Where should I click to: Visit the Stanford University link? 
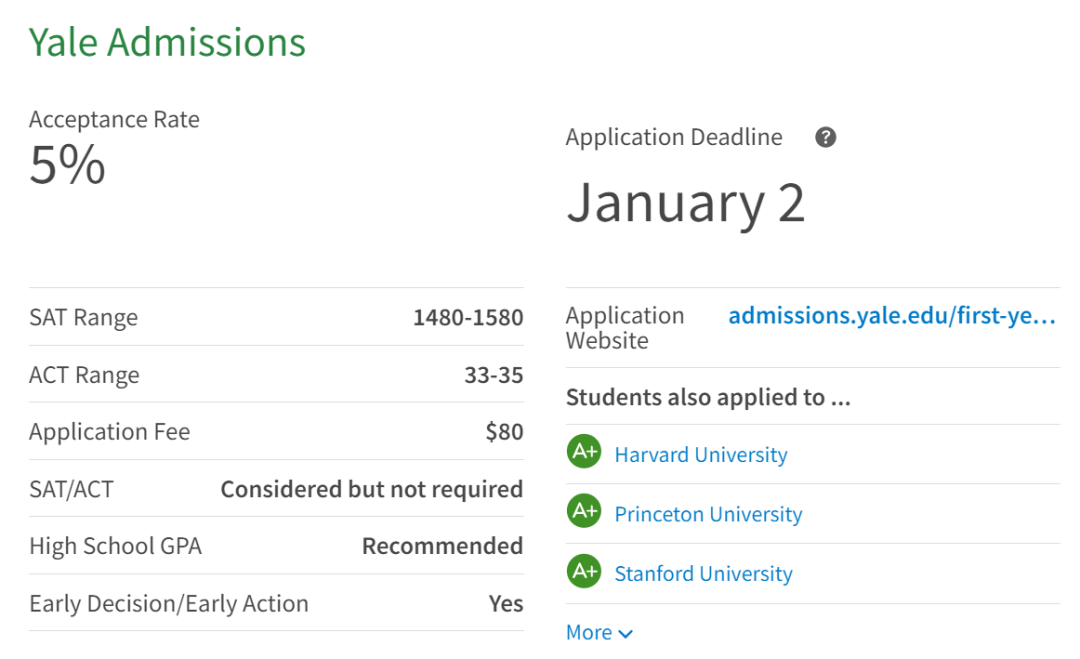click(703, 574)
